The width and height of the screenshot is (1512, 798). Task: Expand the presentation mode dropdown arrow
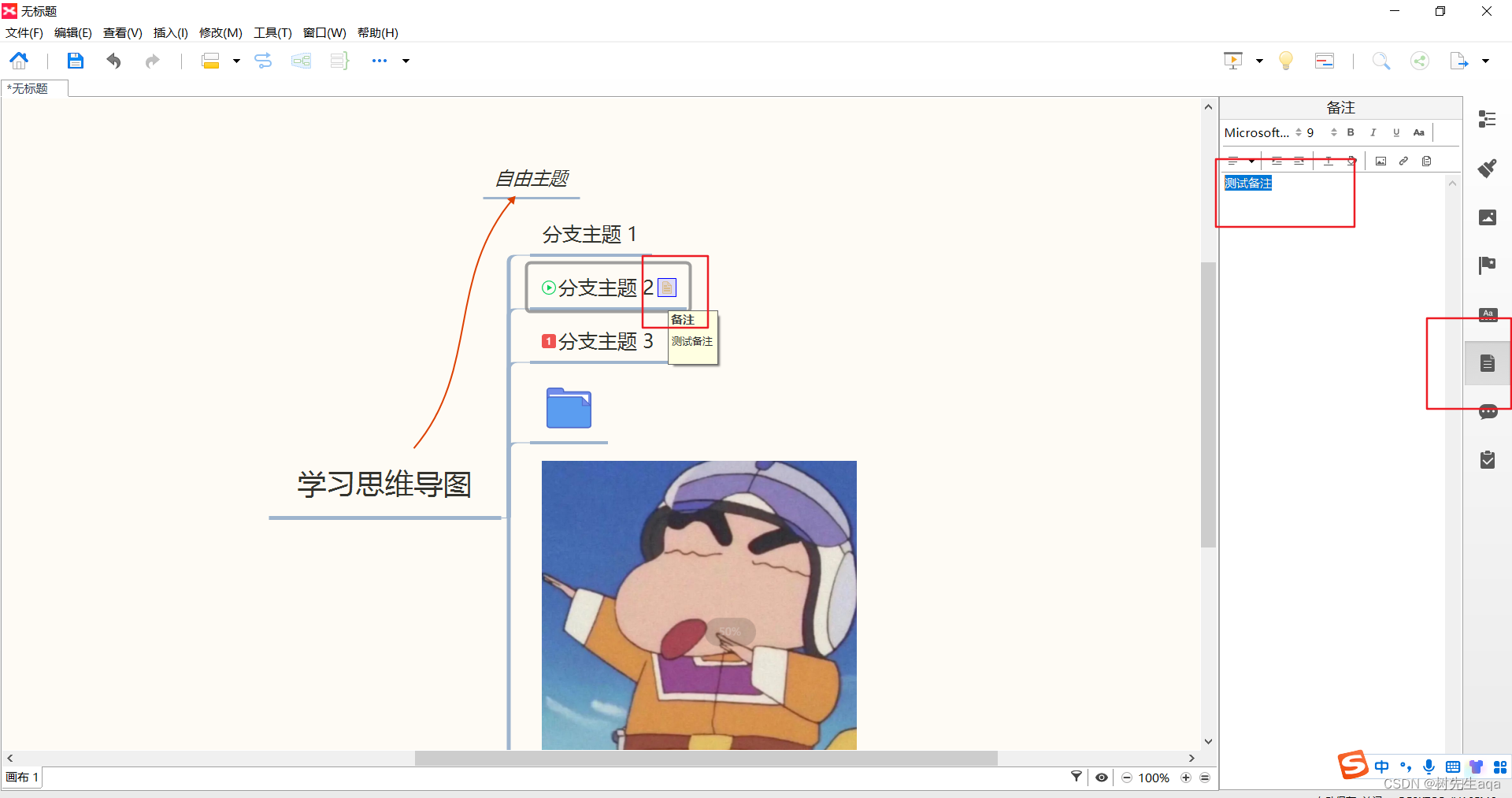point(1259,61)
